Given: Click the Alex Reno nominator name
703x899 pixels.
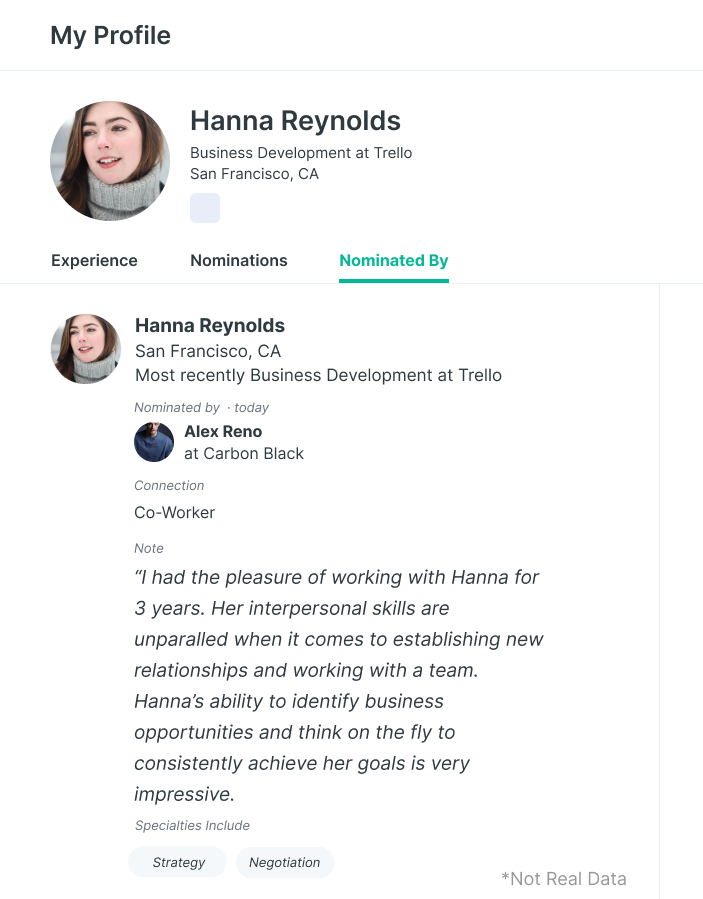Looking at the screenshot, I should [223, 432].
